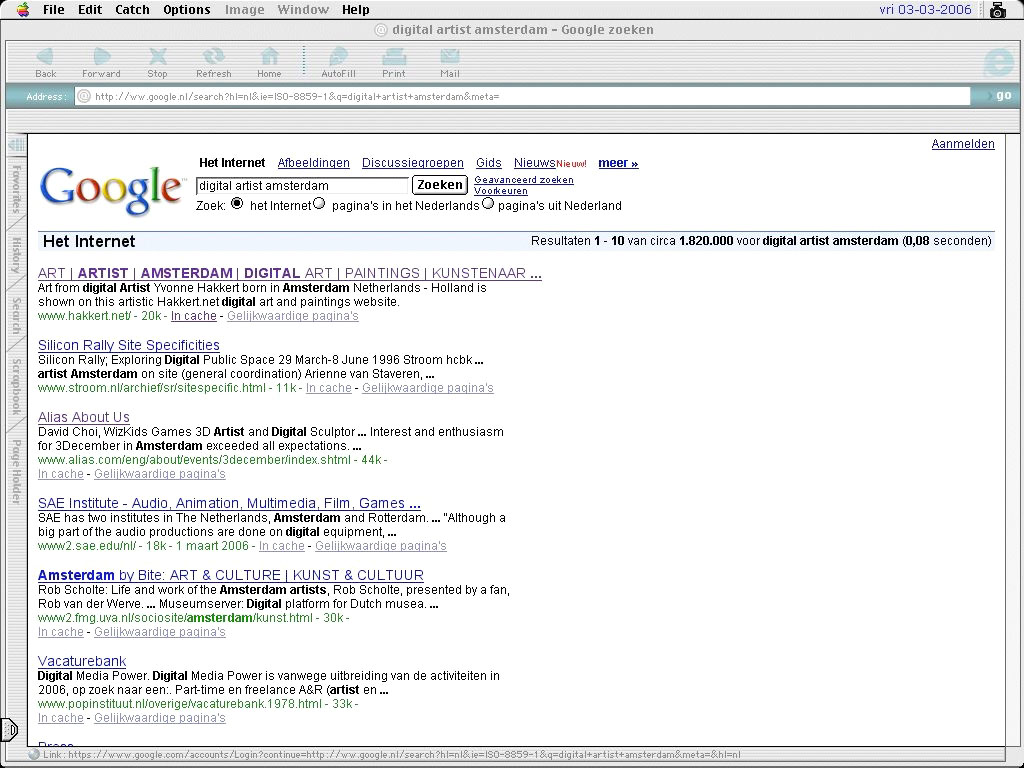
Task: Open the Favorites sidebar tab
Action: (x=16, y=189)
